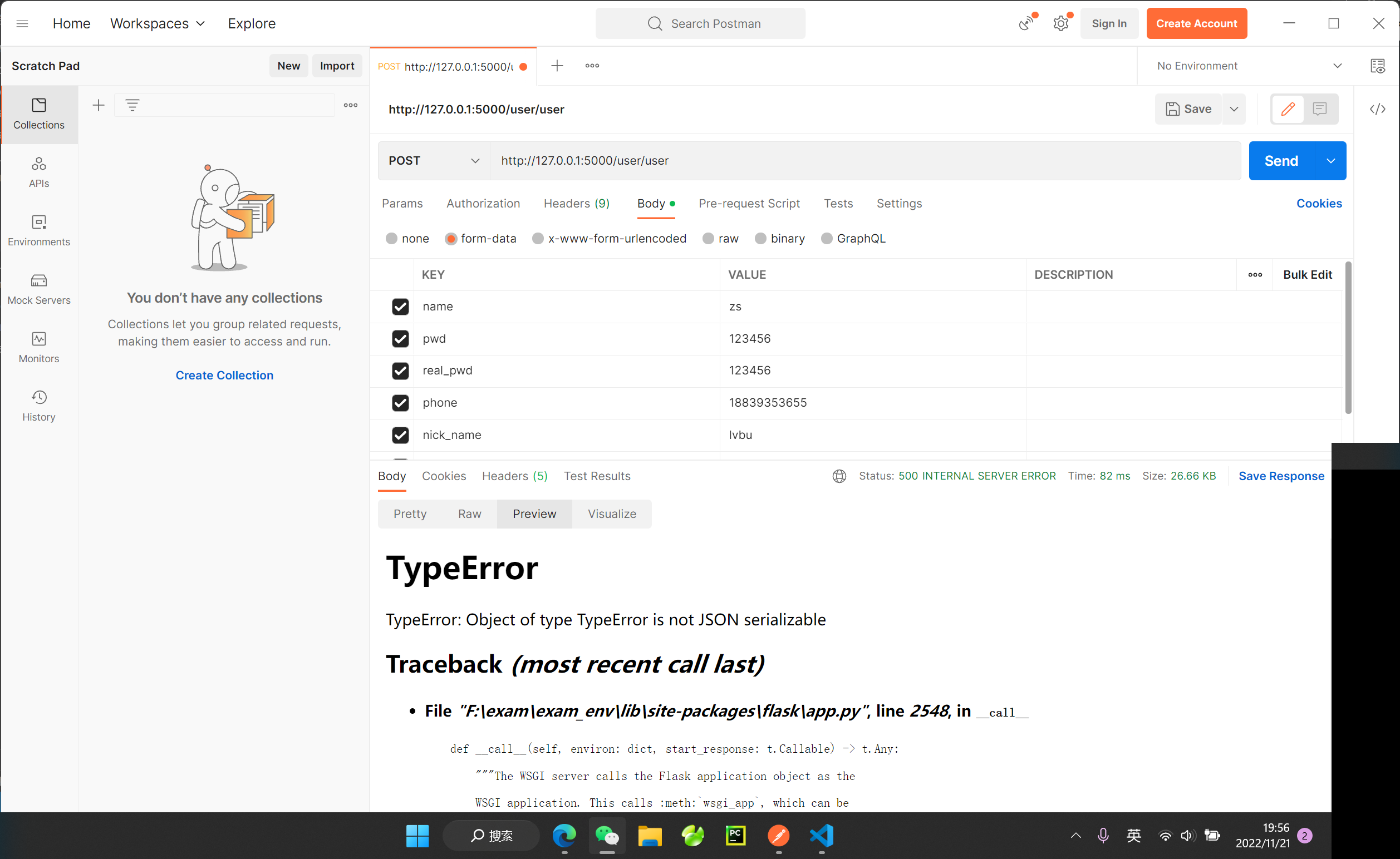Uncheck the name row checkbox
This screenshot has width=1400, height=859.
tap(400, 307)
